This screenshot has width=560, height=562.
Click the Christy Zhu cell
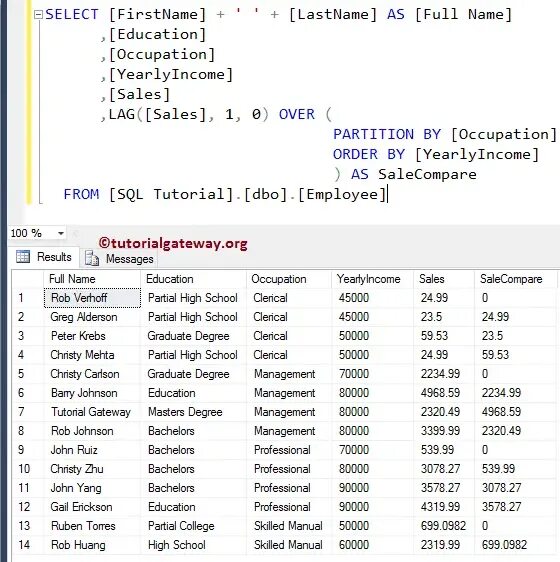(92, 469)
